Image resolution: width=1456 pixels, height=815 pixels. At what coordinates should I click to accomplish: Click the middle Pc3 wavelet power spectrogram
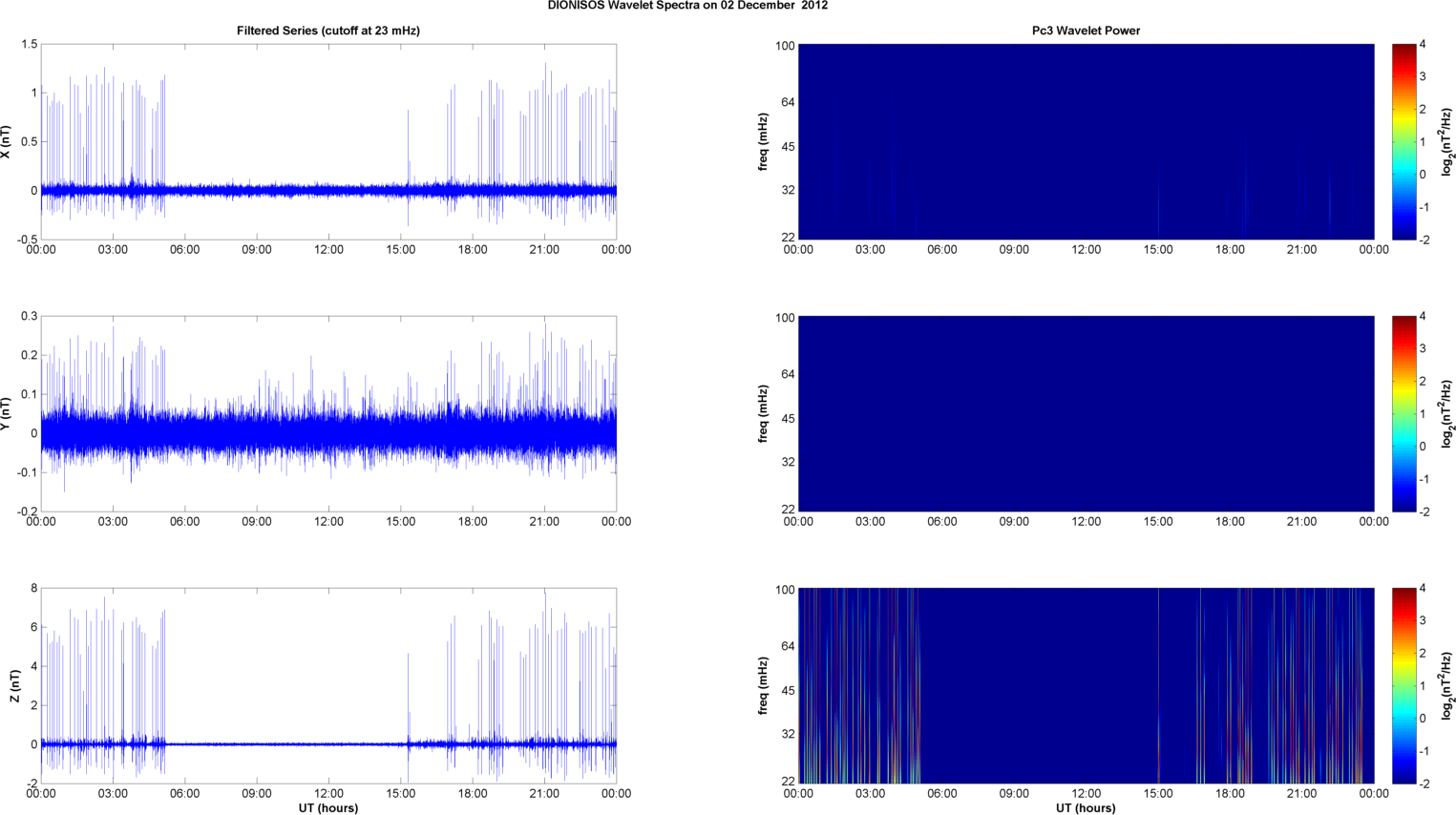pyautogui.click(x=1086, y=413)
